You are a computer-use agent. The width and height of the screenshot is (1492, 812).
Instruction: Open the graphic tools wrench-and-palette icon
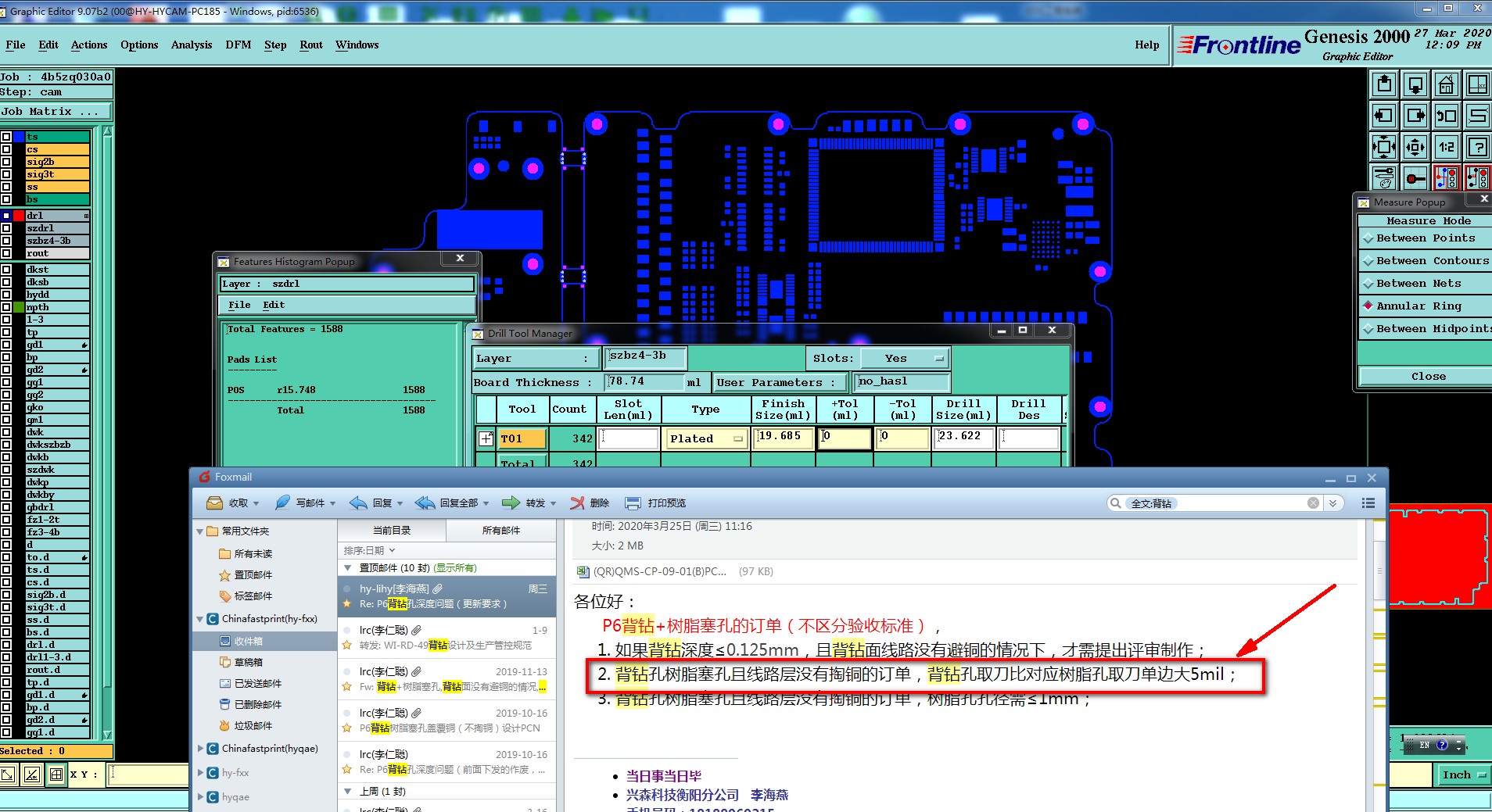(x=1383, y=178)
